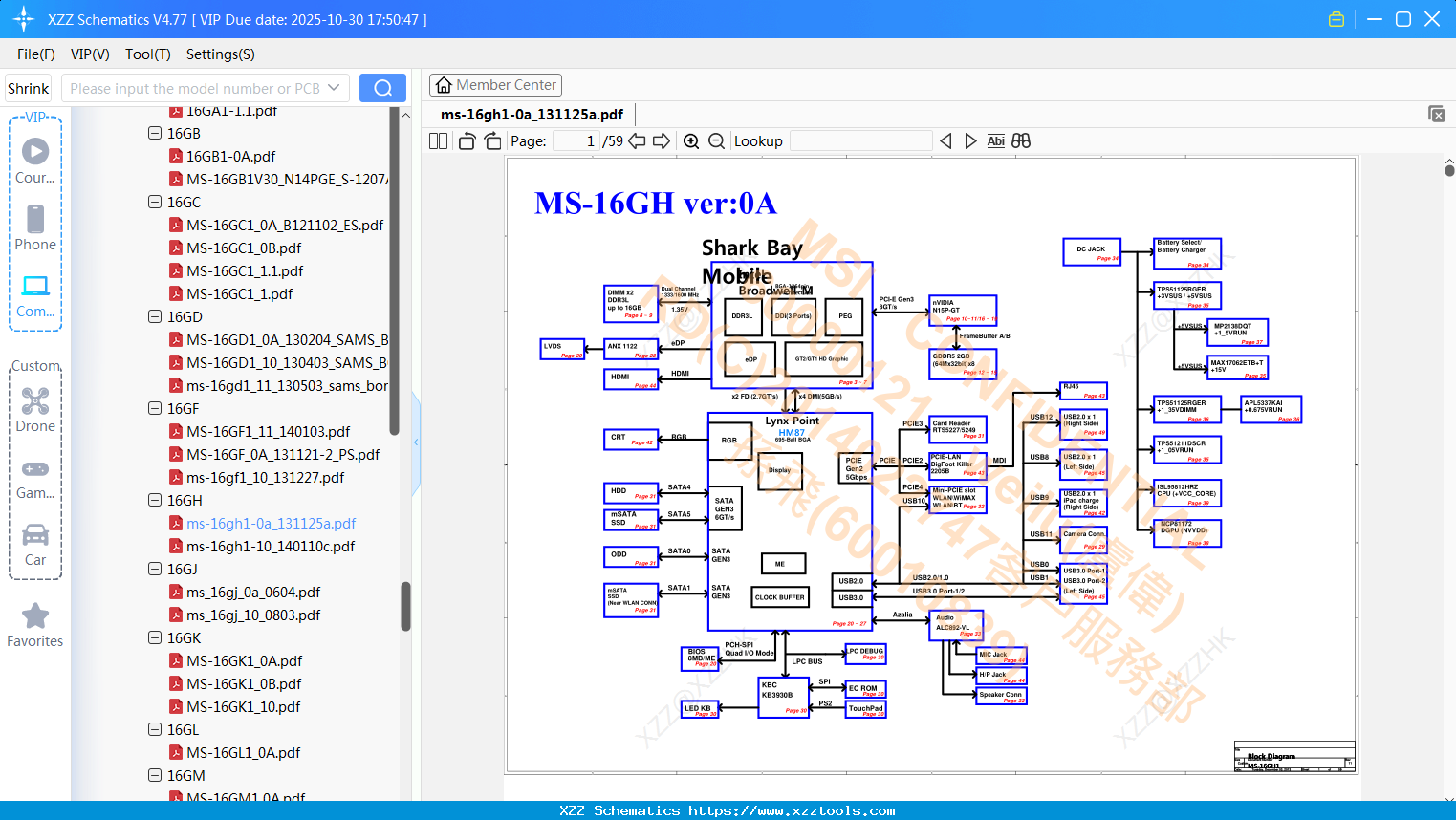The image size is (1456, 820).
Task: Collapse the 16GF folder
Action: point(155,409)
